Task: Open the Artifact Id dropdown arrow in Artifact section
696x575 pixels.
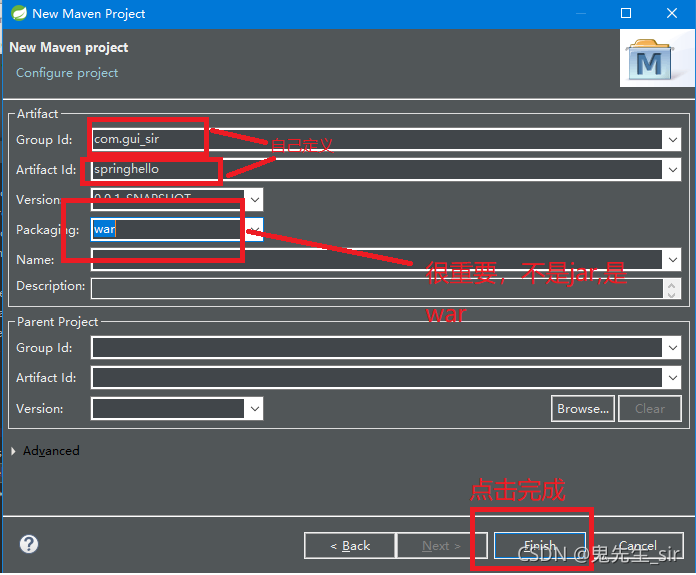Action: click(672, 170)
